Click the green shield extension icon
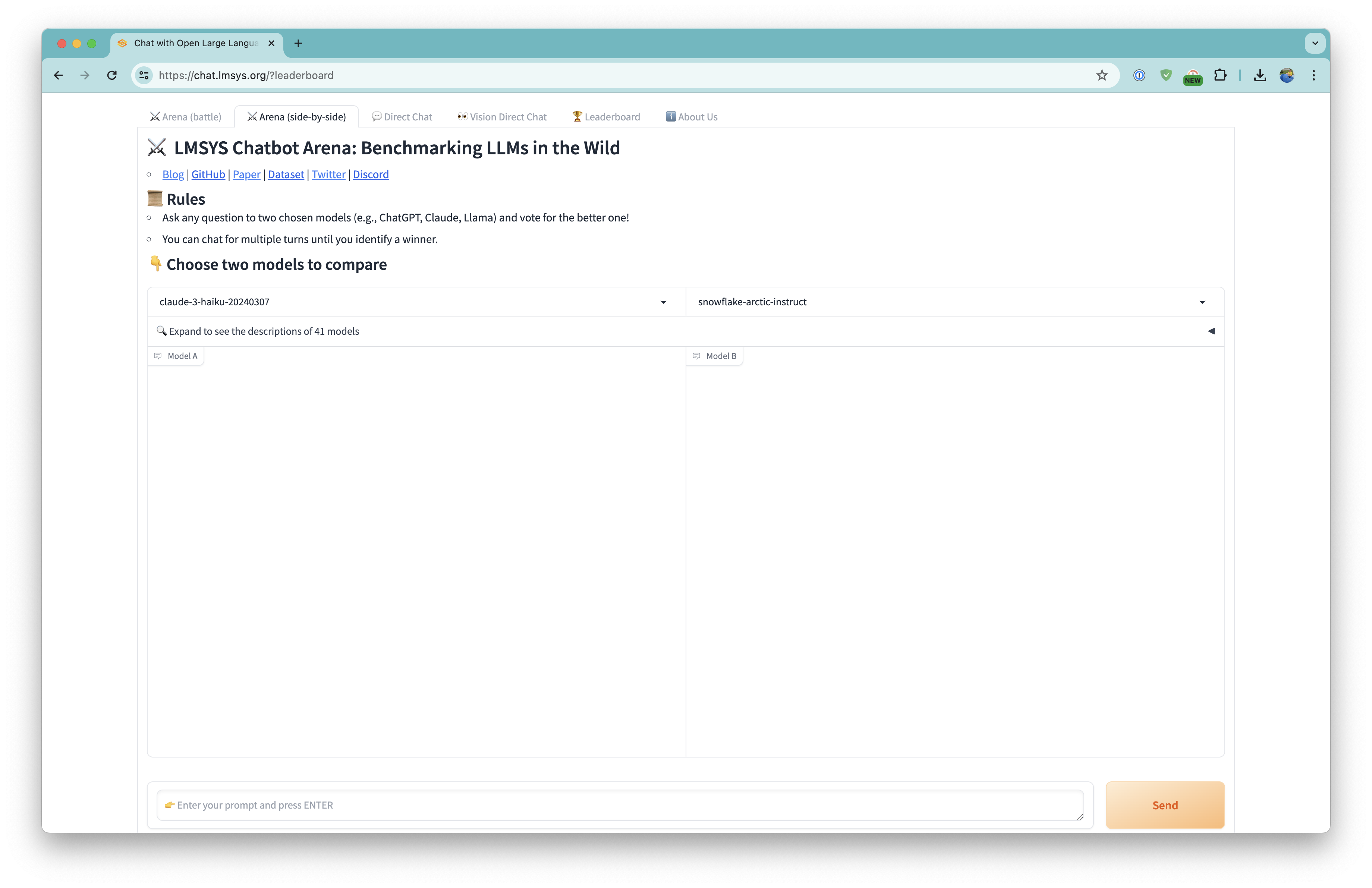 tap(1165, 75)
